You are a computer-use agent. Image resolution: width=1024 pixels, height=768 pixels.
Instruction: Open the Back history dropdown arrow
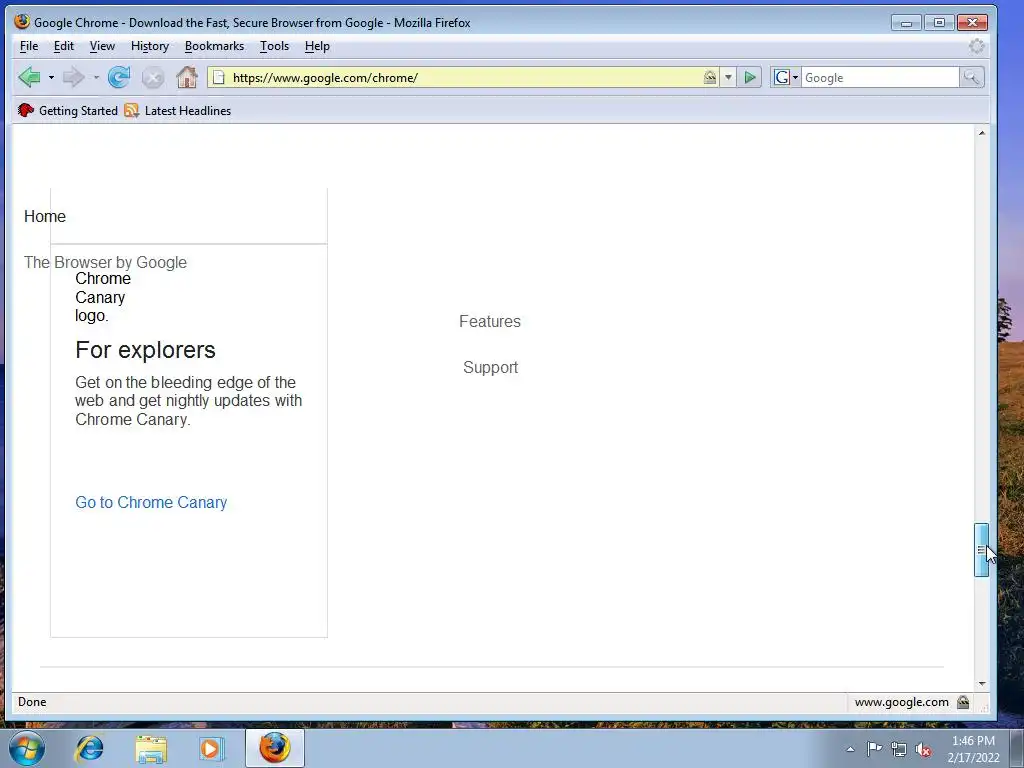click(x=51, y=78)
